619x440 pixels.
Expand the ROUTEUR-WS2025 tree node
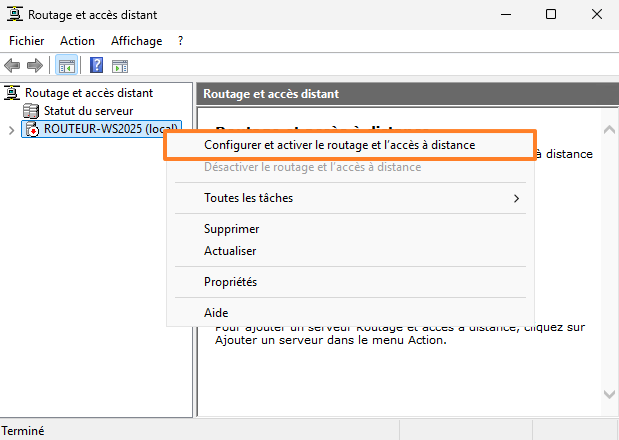[x=11, y=130]
